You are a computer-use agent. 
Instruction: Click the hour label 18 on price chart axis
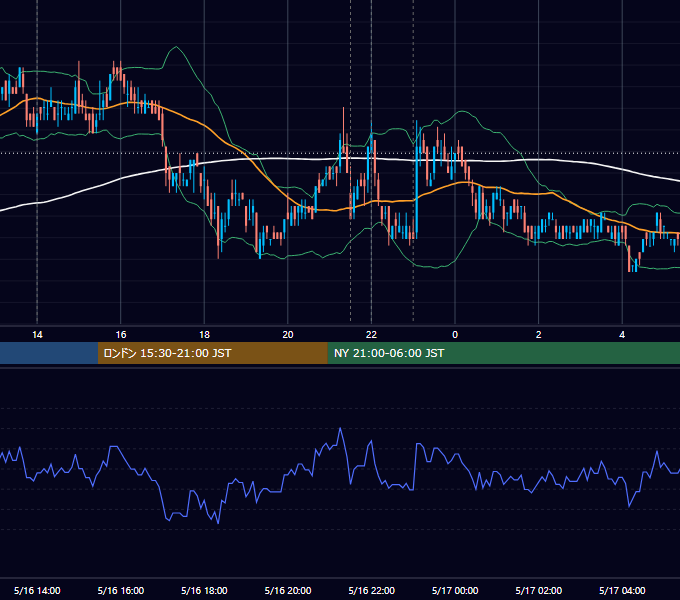click(204, 335)
